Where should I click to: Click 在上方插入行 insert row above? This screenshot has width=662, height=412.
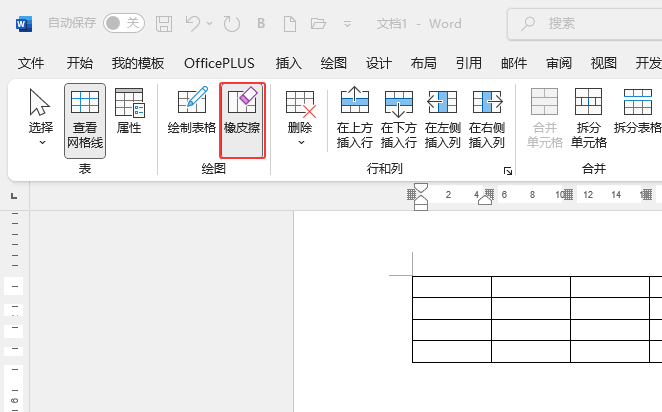[x=355, y=118]
